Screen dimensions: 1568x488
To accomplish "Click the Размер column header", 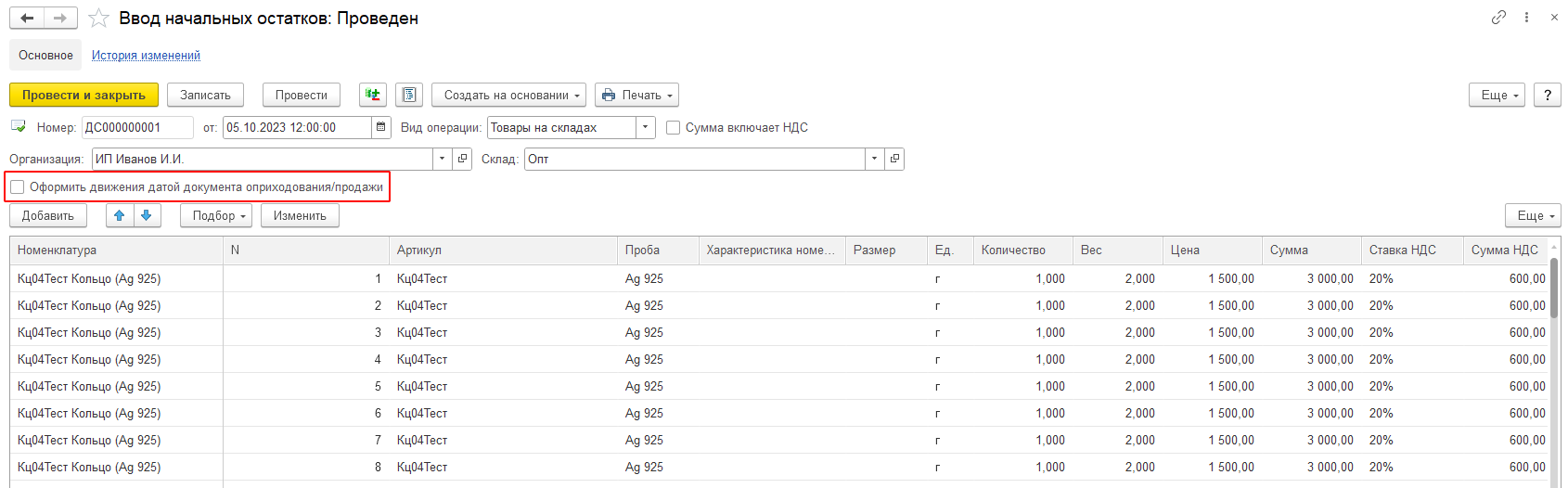I will point(886,250).
